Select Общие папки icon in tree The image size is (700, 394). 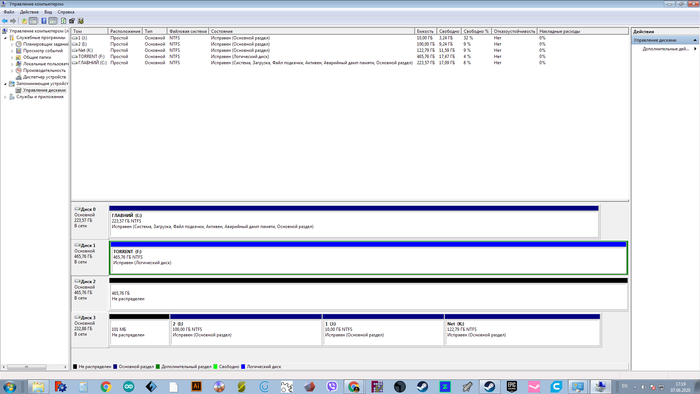coord(19,57)
